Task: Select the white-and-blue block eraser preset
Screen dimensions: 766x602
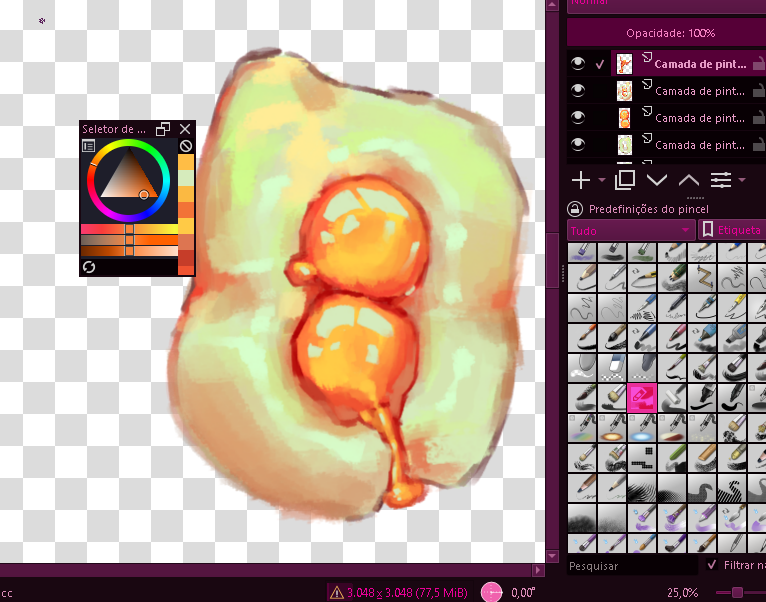Action: coord(612,368)
